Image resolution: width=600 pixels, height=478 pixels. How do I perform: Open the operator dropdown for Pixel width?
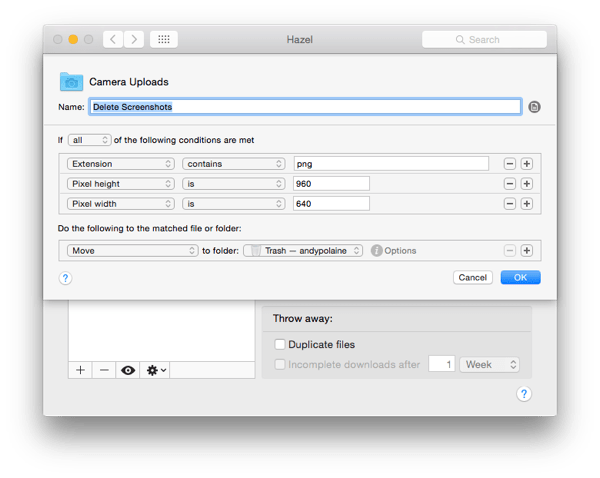[x=234, y=204]
